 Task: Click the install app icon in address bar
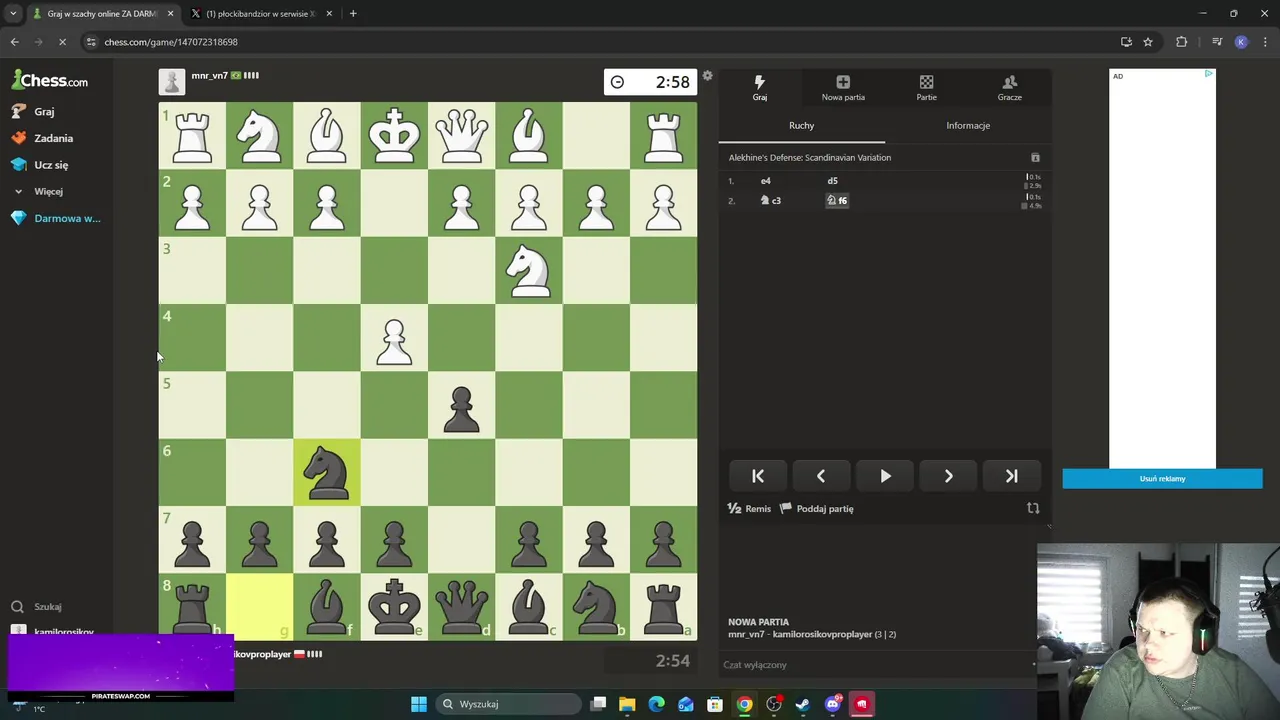[x=1126, y=42]
